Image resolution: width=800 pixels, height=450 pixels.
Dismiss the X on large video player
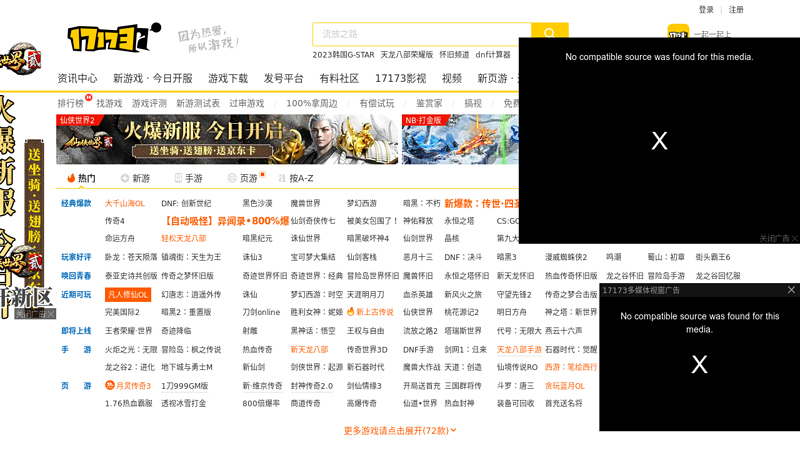coord(659,140)
